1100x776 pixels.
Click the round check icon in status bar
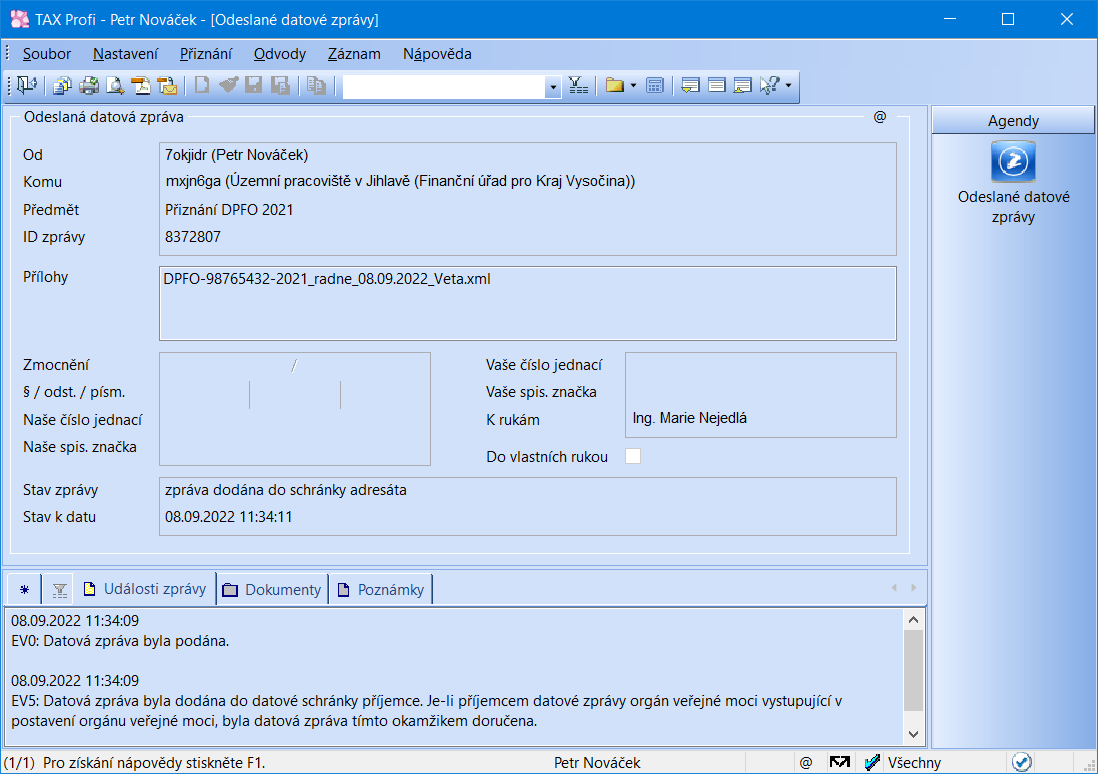pyautogui.click(x=1021, y=762)
